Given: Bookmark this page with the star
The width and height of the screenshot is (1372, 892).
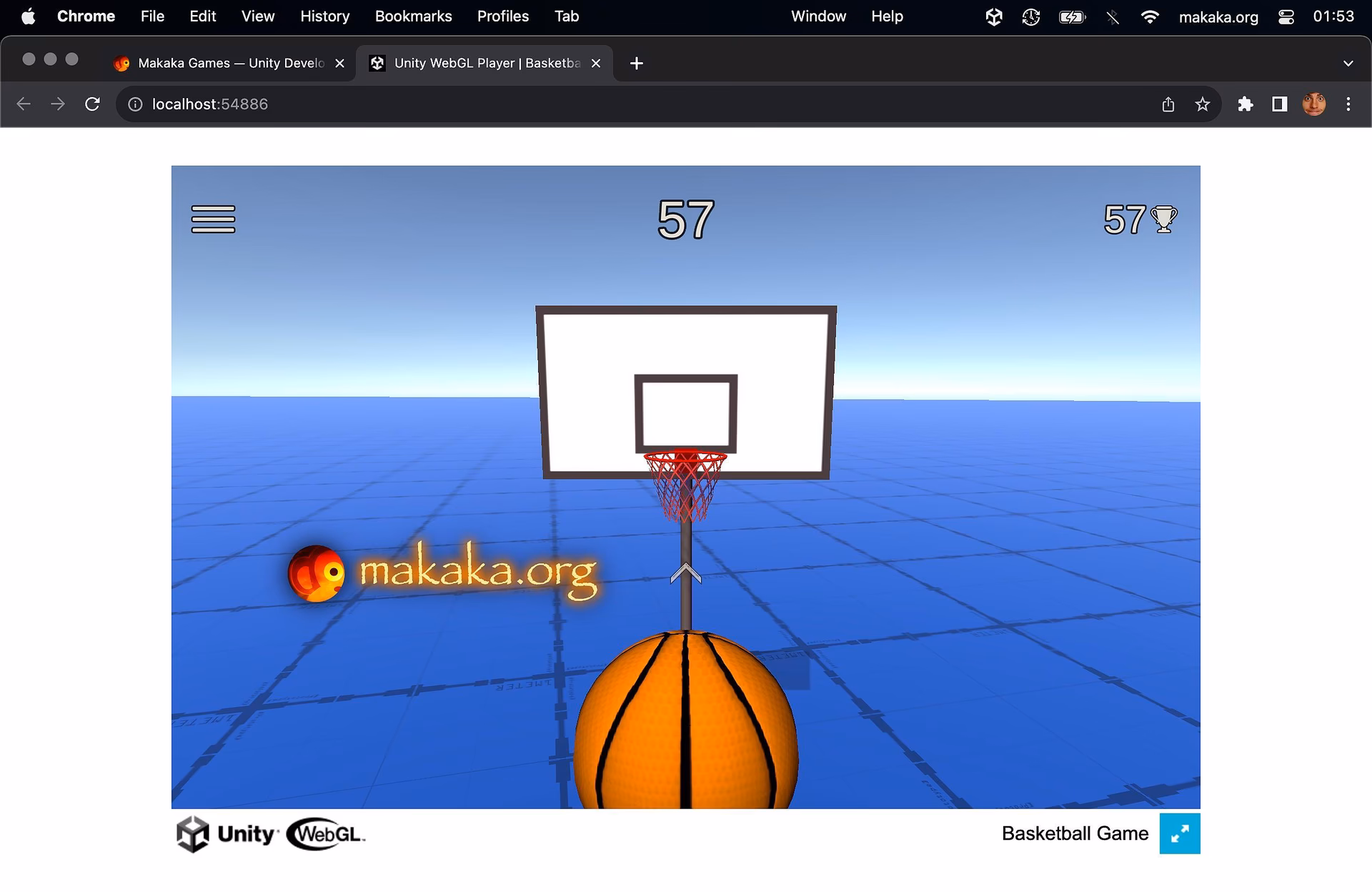Looking at the screenshot, I should click(1203, 104).
